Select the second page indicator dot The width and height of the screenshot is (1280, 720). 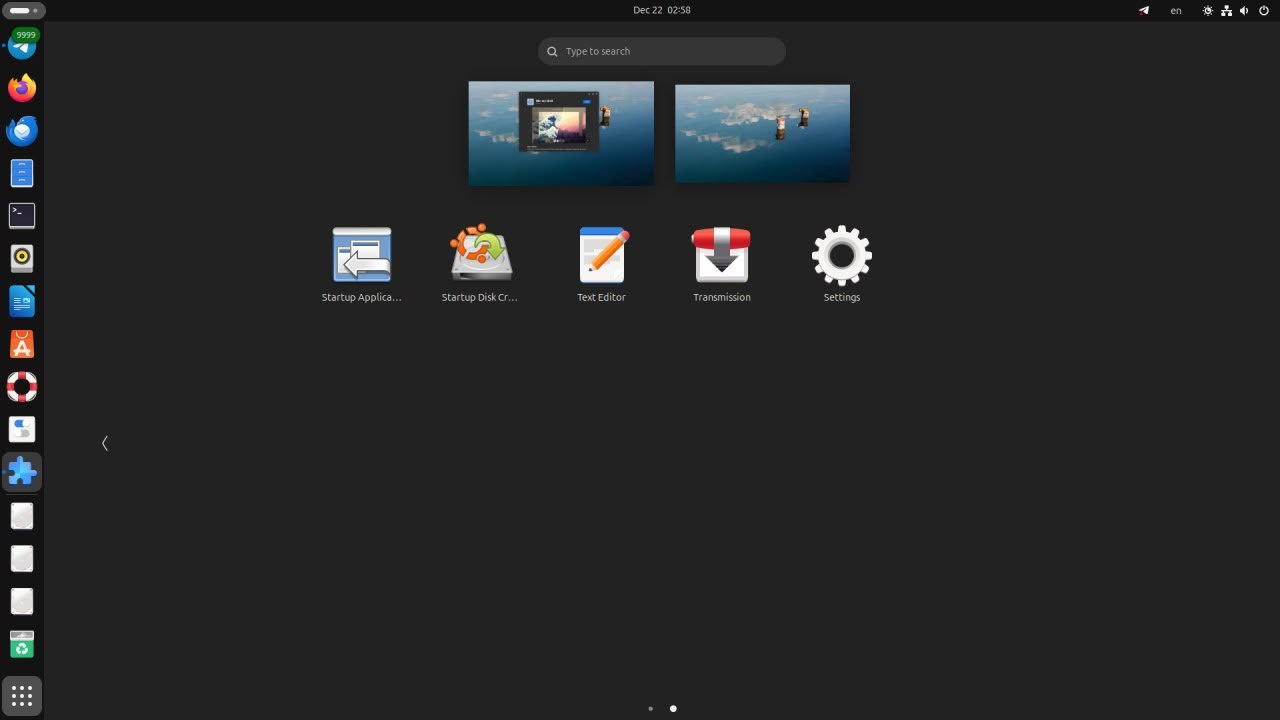click(x=673, y=708)
